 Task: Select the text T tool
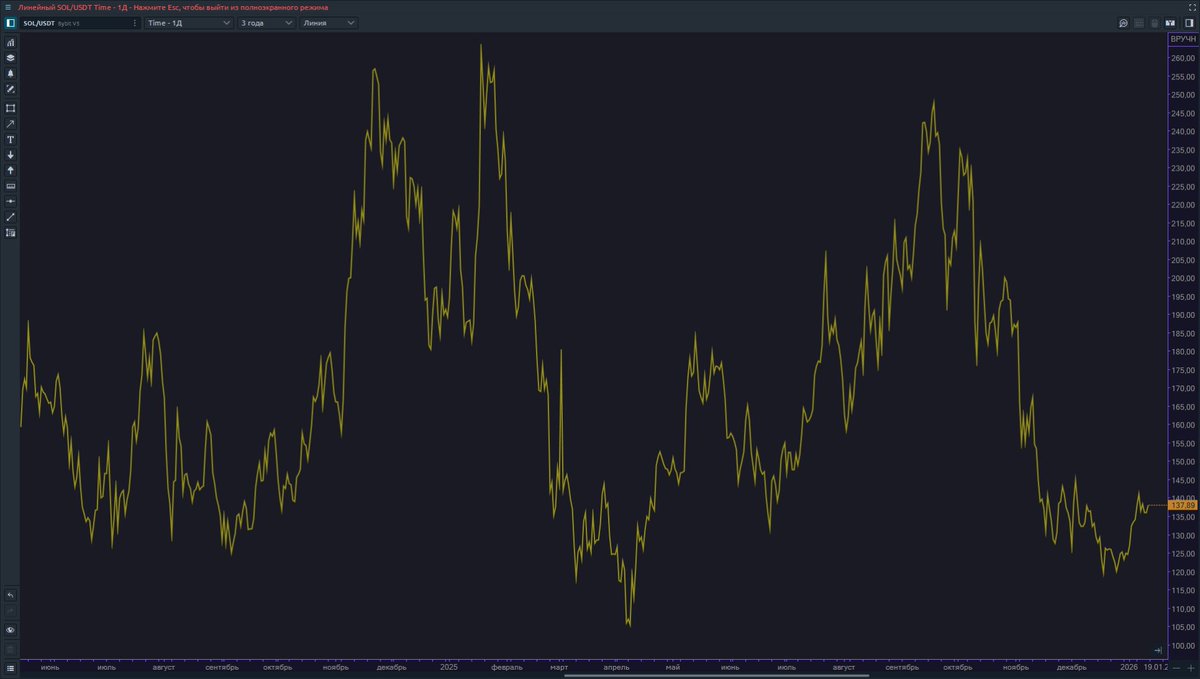11,139
